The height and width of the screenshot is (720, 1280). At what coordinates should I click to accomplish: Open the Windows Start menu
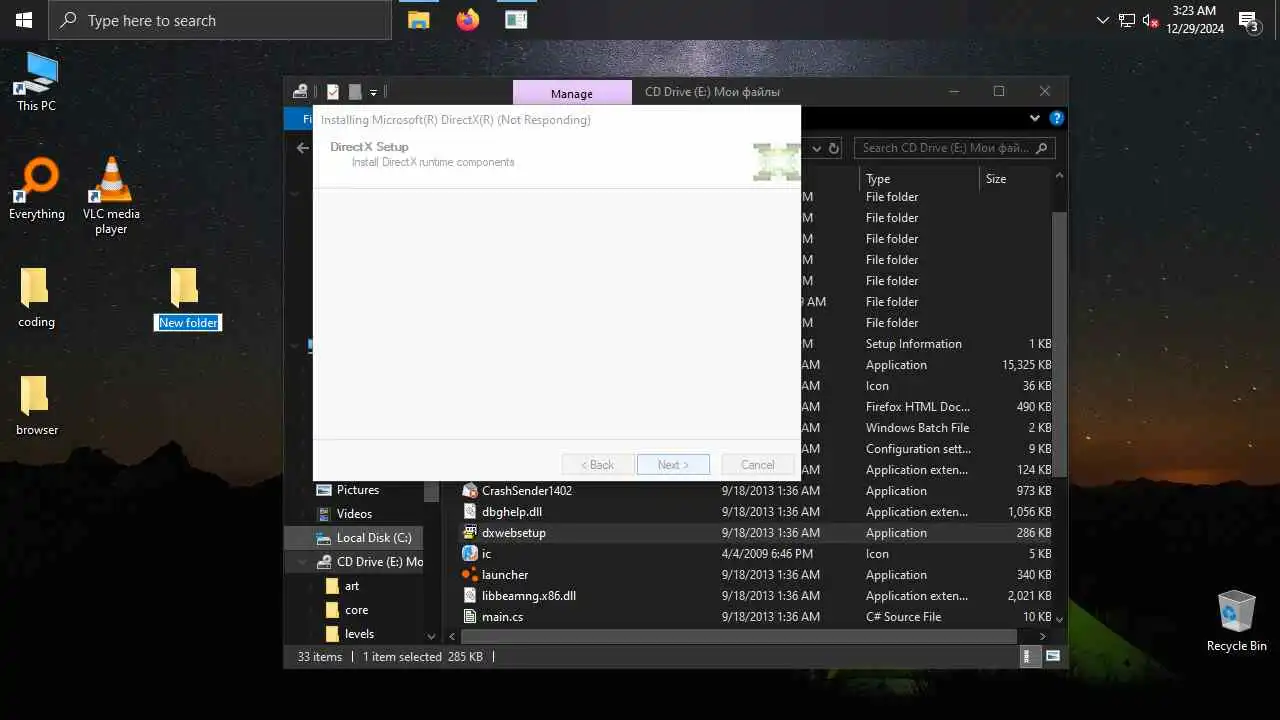pos(24,20)
